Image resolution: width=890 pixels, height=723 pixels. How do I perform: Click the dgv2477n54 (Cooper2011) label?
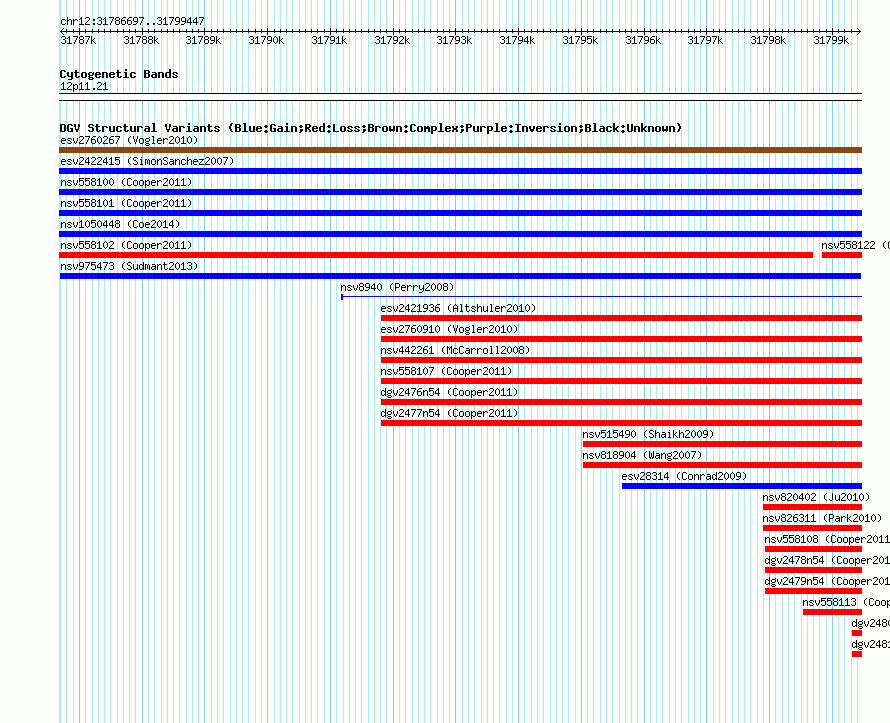point(450,413)
